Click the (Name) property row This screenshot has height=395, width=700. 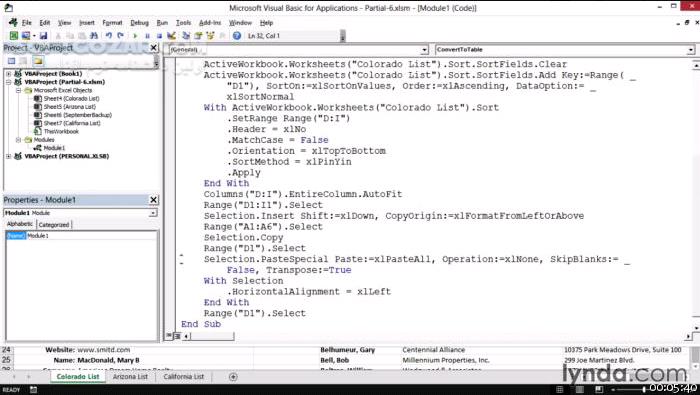click(x=81, y=236)
